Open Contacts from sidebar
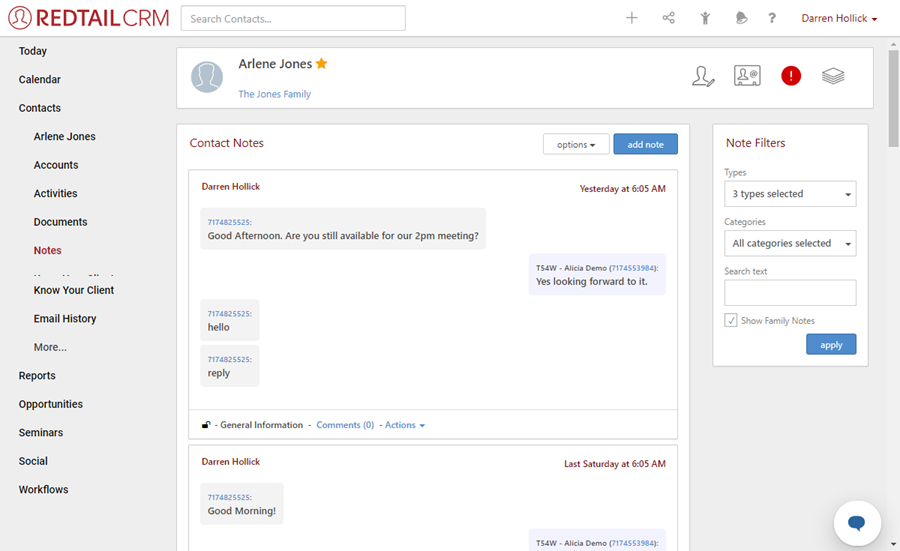 pos(40,108)
